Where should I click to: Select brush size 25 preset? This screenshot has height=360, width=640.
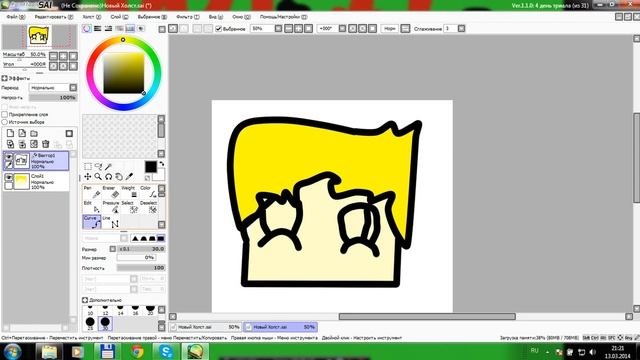pyautogui.click(x=90, y=324)
